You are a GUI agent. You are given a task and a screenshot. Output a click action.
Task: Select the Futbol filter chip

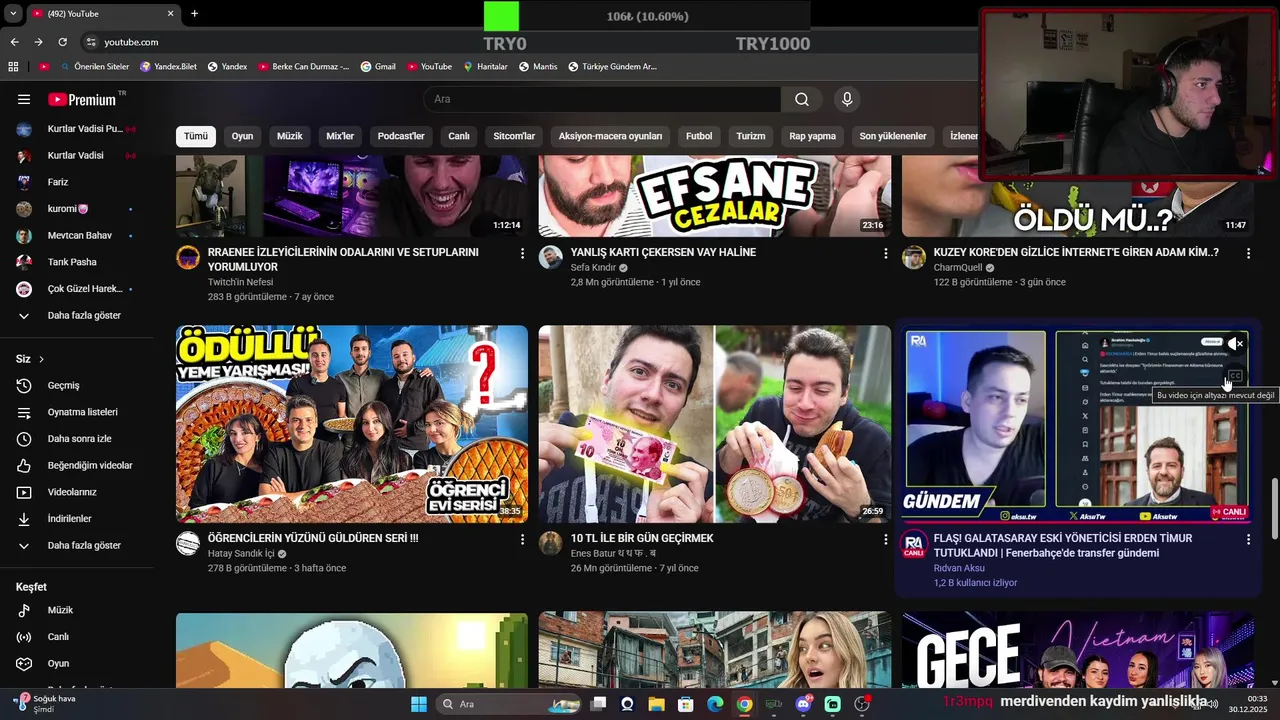point(699,136)
